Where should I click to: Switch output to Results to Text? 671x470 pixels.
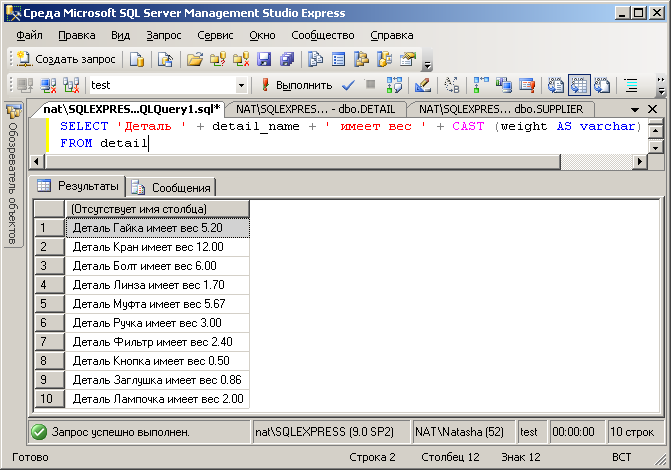click(x=556, y=85)
